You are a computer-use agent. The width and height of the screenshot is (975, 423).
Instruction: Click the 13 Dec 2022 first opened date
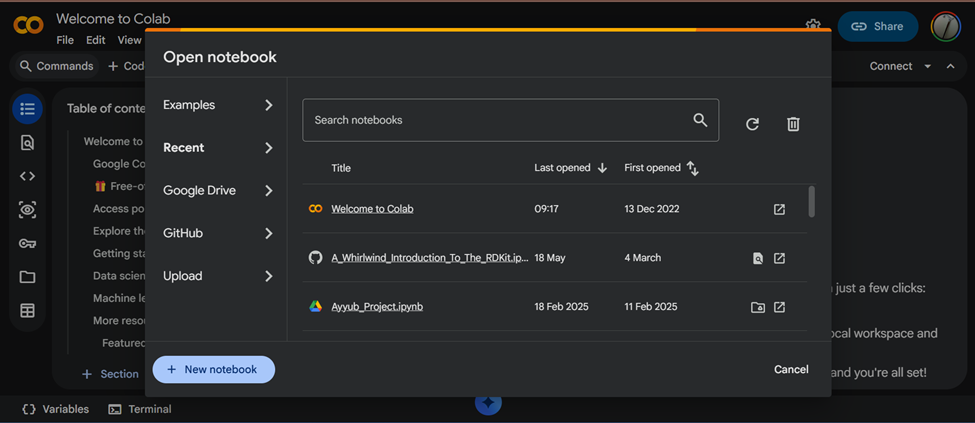(x=652, y=209)
